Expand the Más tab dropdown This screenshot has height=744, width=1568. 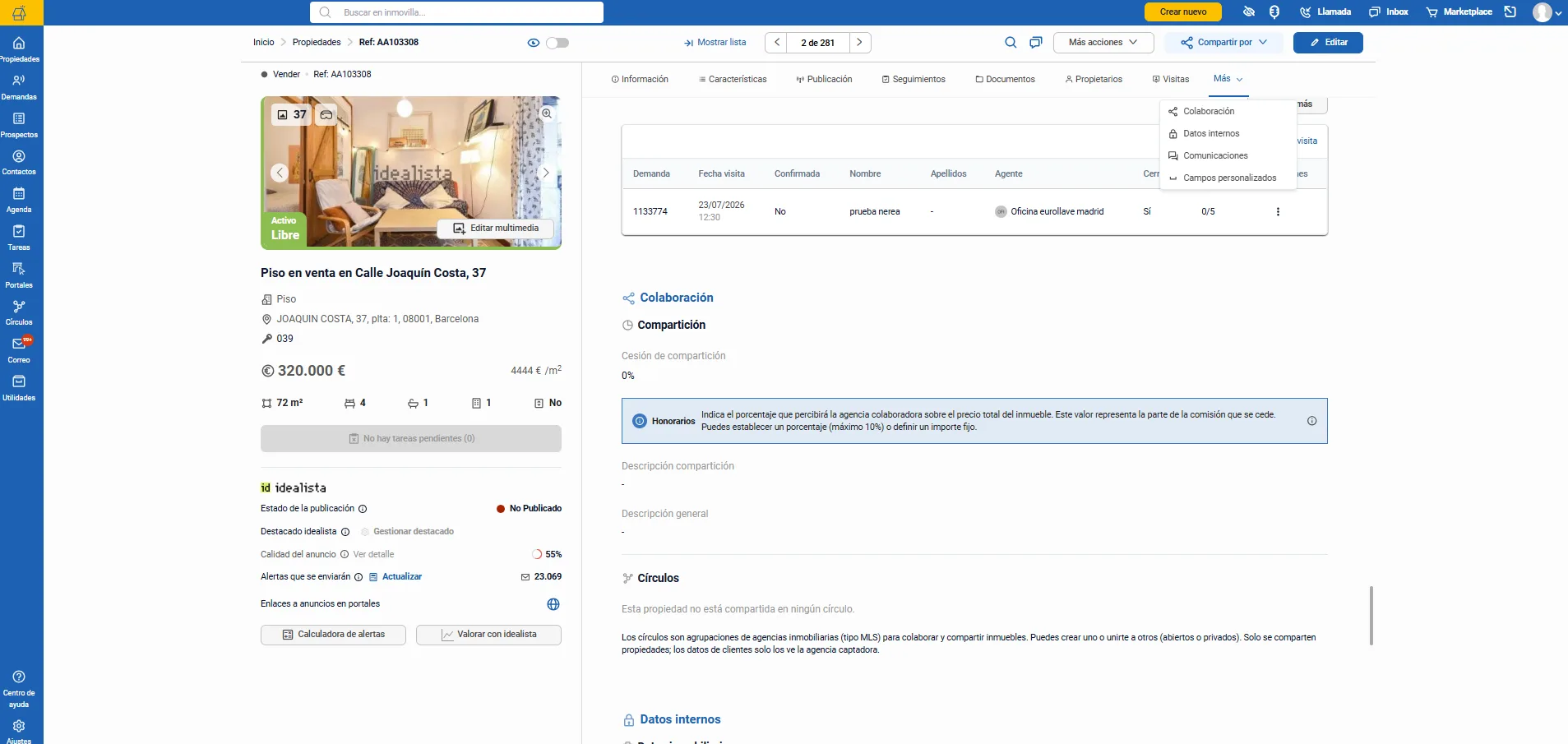coord(1228,79)
